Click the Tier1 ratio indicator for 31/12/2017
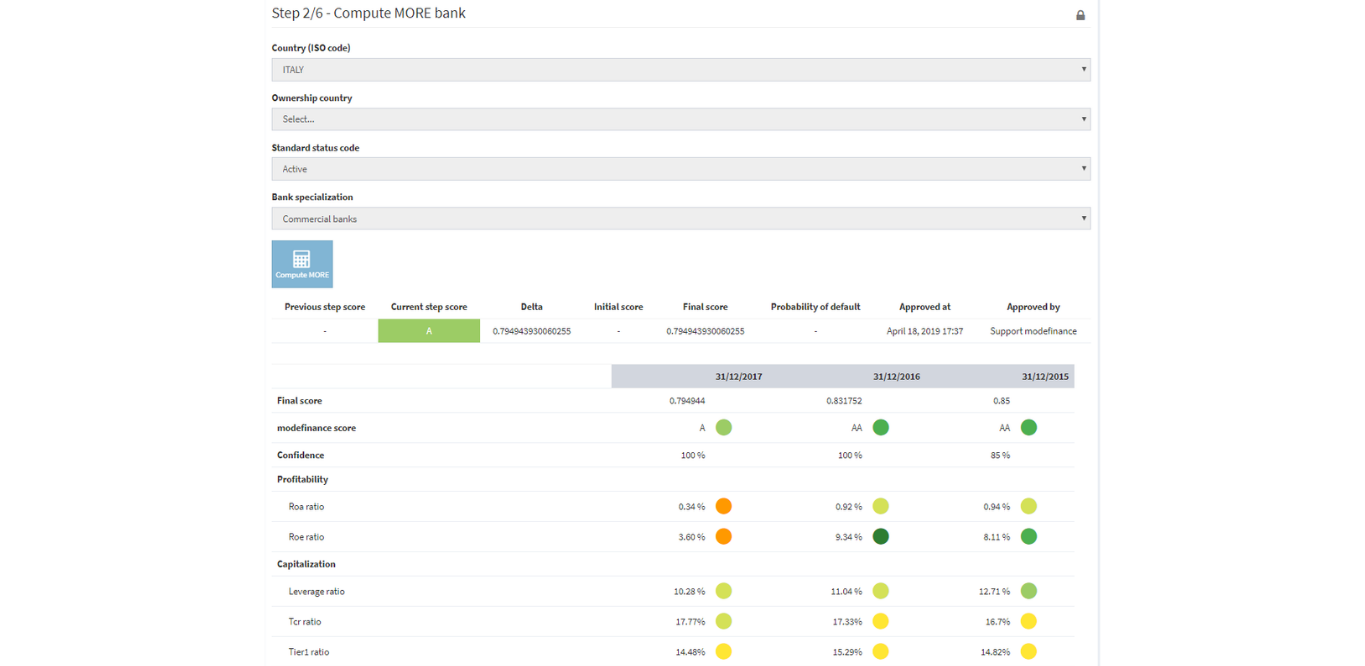The height and width of the screenshot is (666, 1365). [x=724, y=651]
